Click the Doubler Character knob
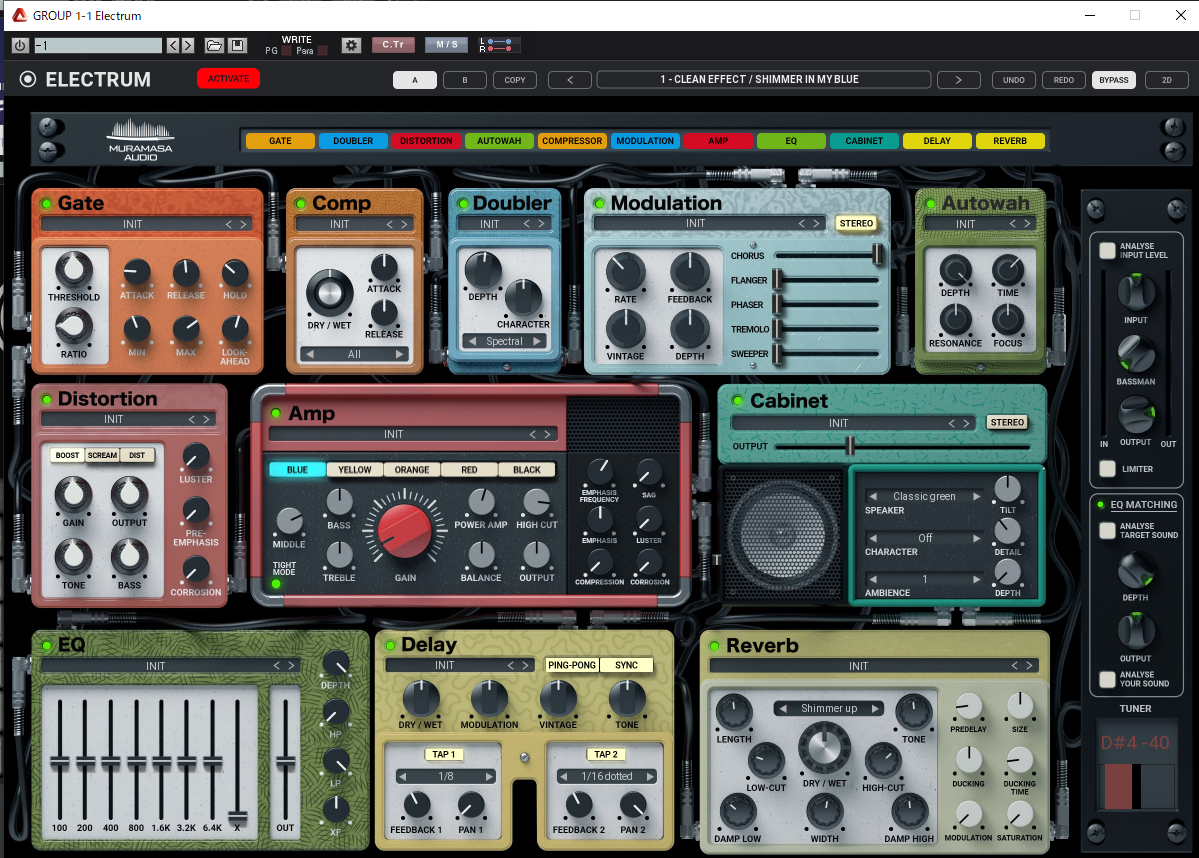Image resolution: width=1199 pixels, height=858 pixels. point(523,298)
